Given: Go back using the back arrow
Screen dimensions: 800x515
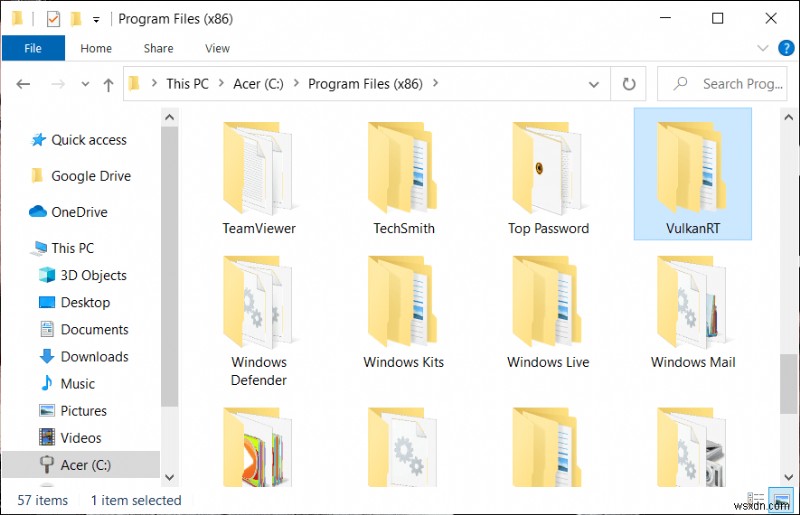Looking at the screenshot, I should tap(23, 84).
